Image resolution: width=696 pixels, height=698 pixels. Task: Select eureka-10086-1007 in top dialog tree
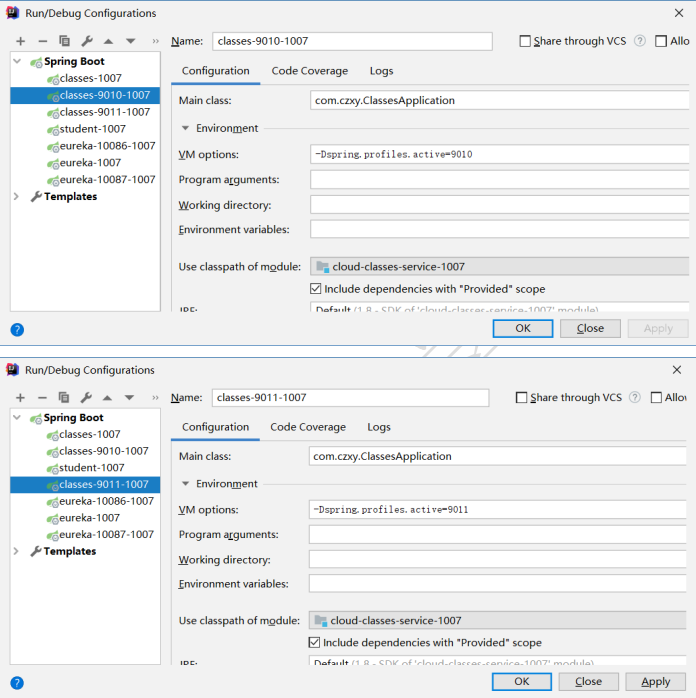click(x=107, y=146)
